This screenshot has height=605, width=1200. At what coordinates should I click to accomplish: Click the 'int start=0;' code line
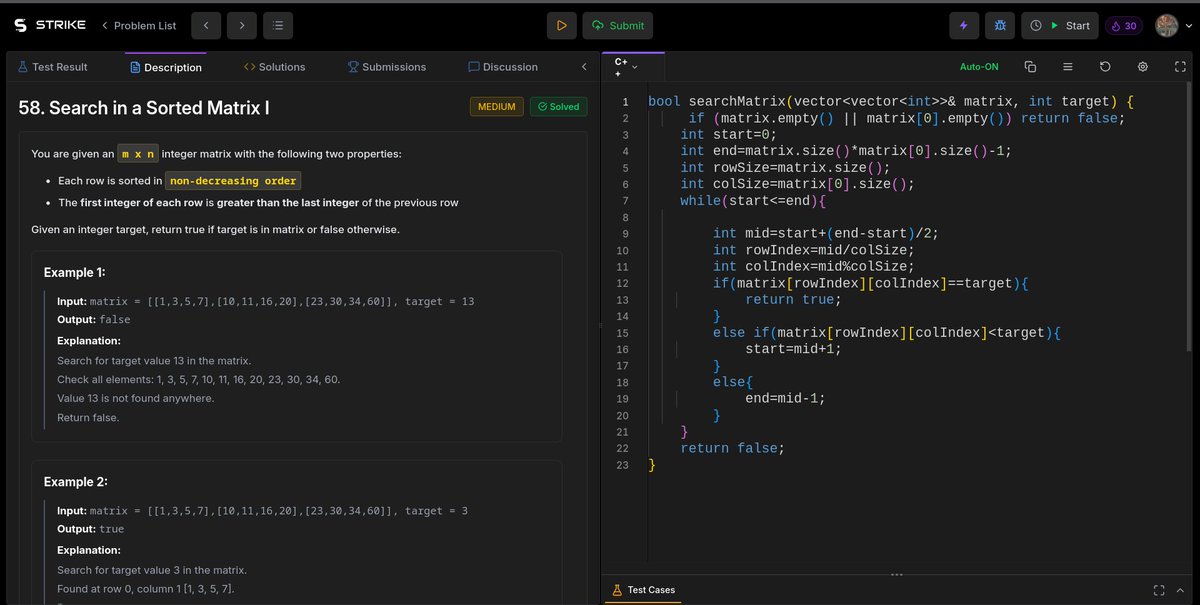pos(728,135)
